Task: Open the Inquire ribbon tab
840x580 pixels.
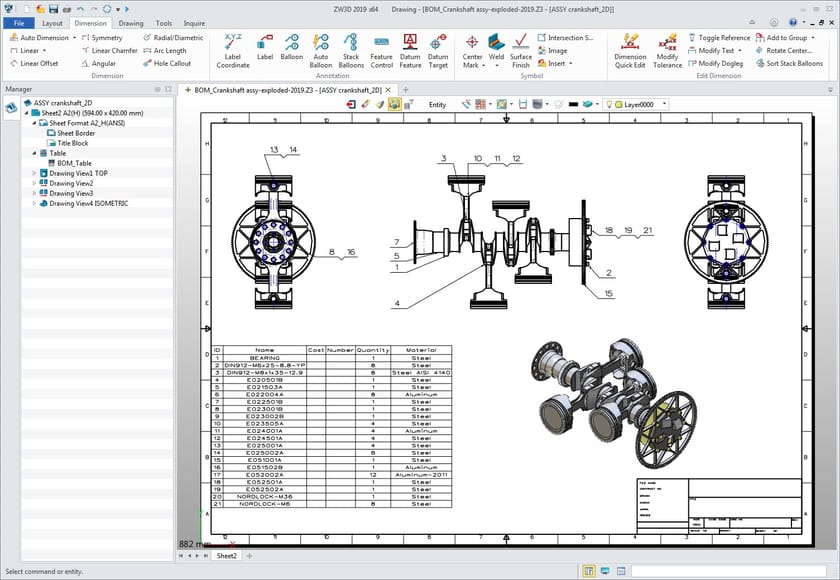Action: tap(193, 23)
